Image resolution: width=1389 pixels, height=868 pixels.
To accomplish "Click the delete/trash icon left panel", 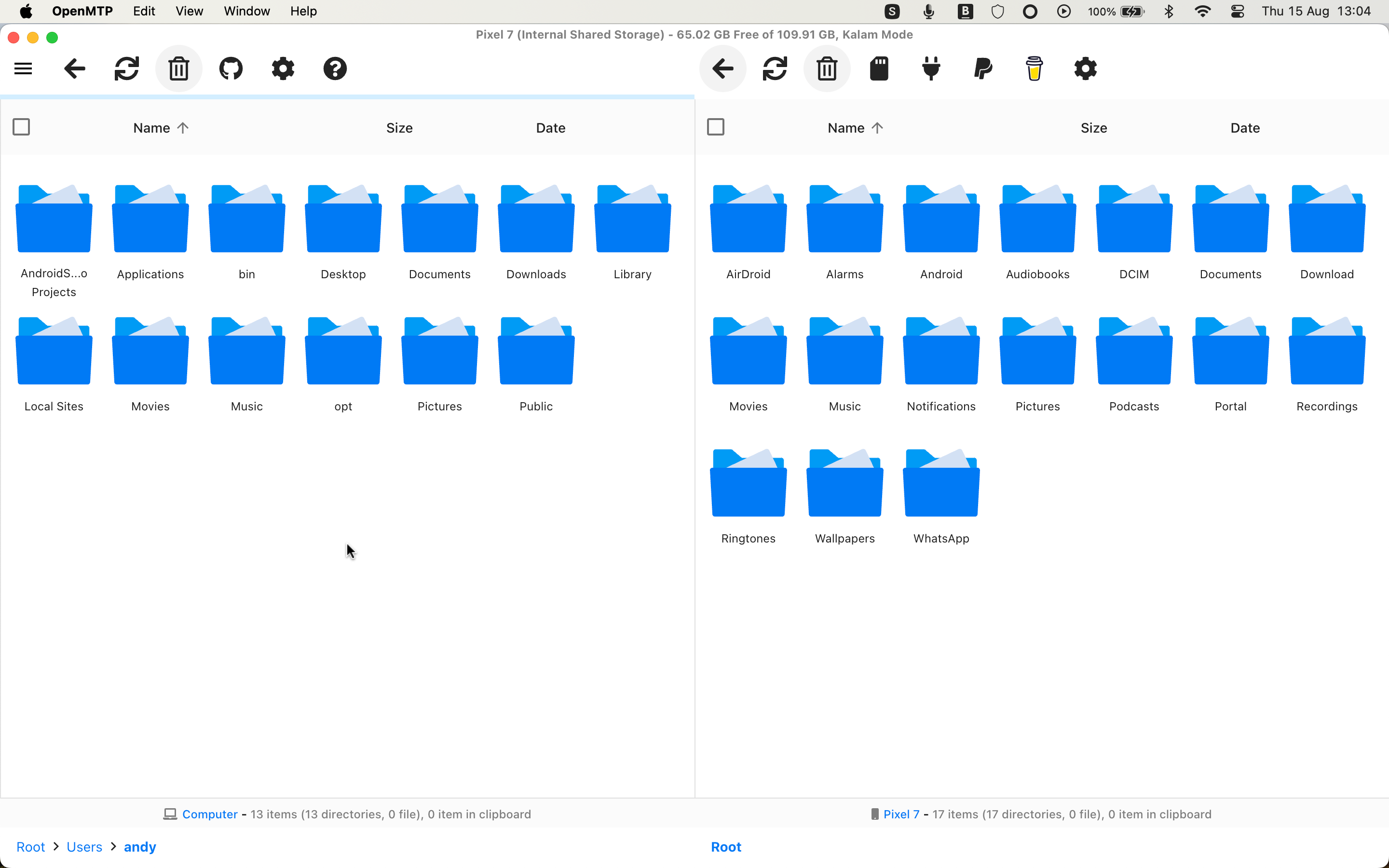I will click(179, 68).
